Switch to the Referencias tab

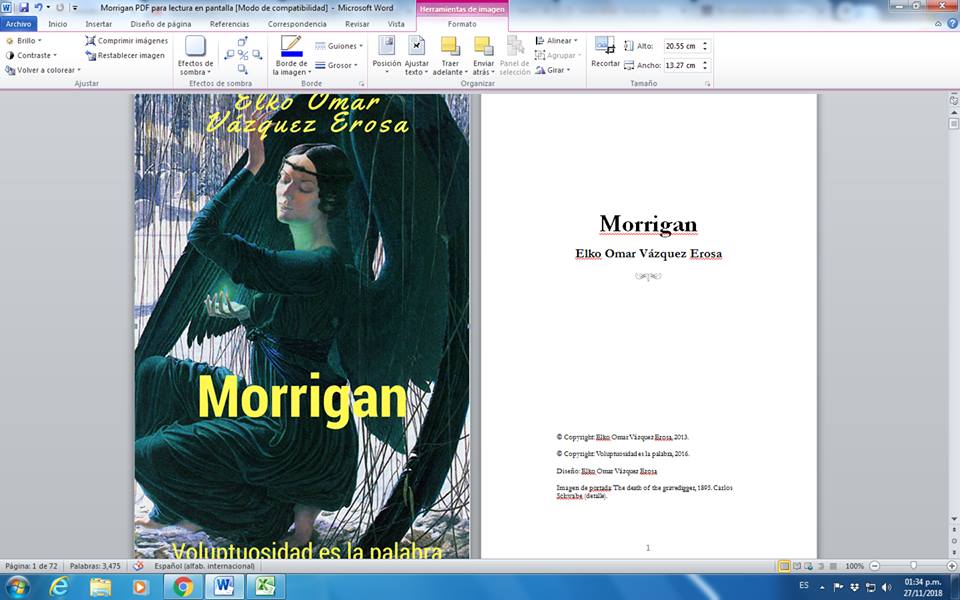coord(229,23)
